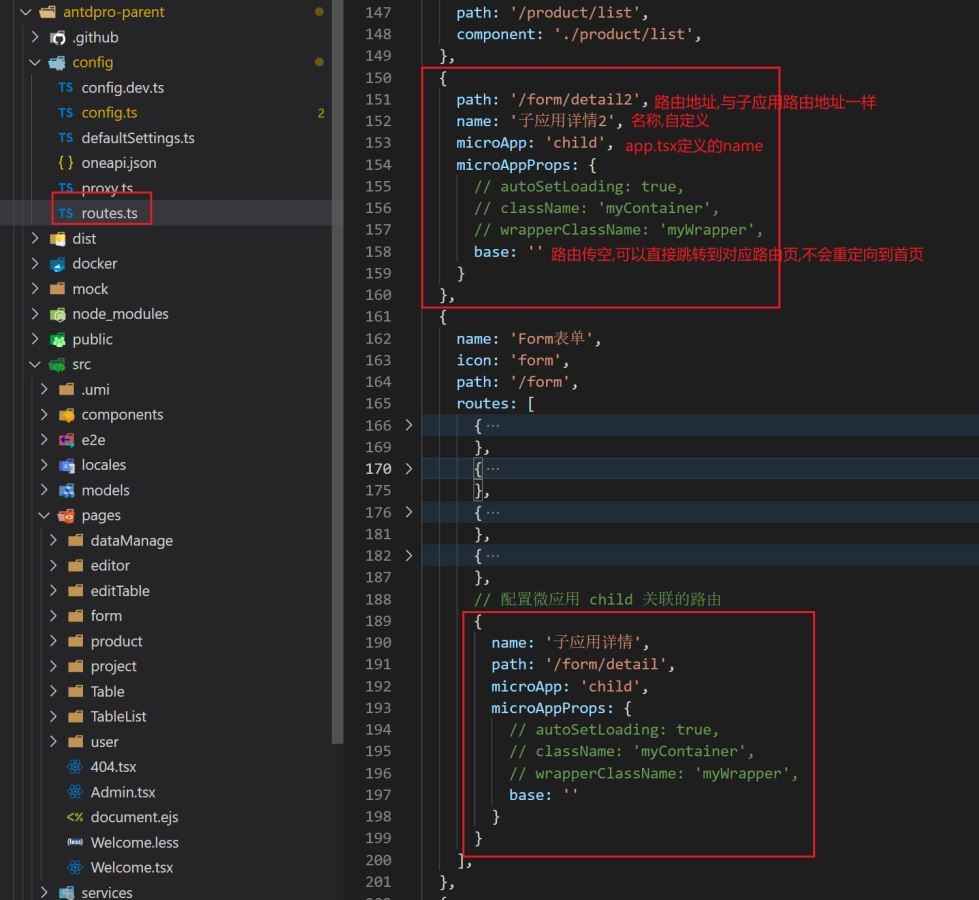Click React icon of Welcome.tsx
This screenshot has width=979, height=900.
point(75,868)
